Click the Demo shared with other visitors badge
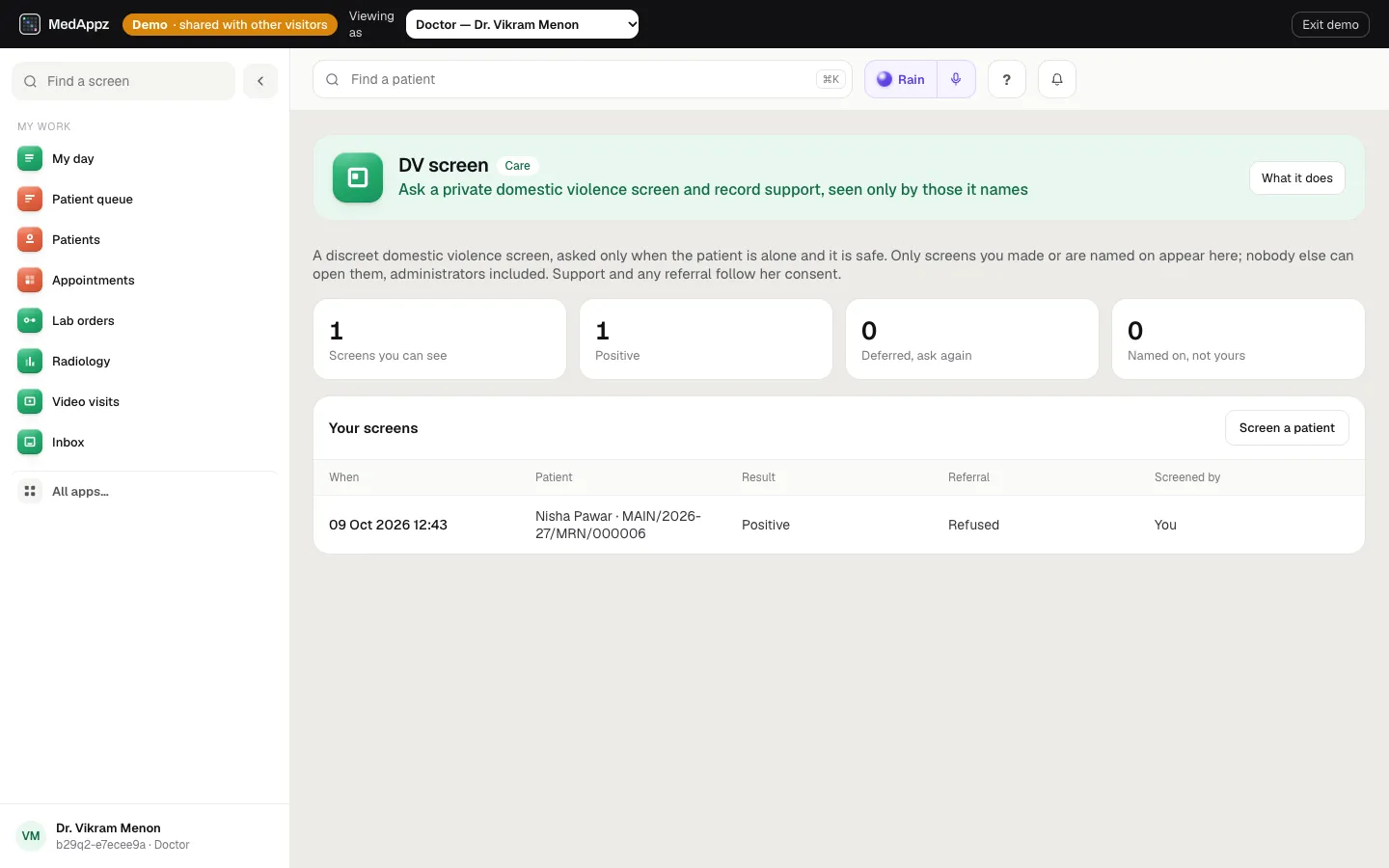The image size is (1389, 868). (x=230, y=24)
